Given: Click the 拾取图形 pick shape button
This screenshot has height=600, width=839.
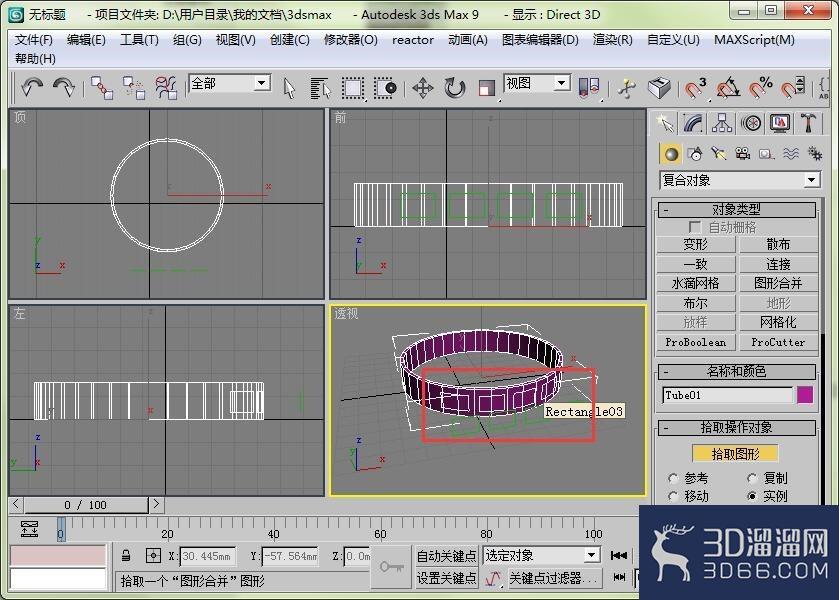Looking at the screenshot, I should (x=735, y=454).
